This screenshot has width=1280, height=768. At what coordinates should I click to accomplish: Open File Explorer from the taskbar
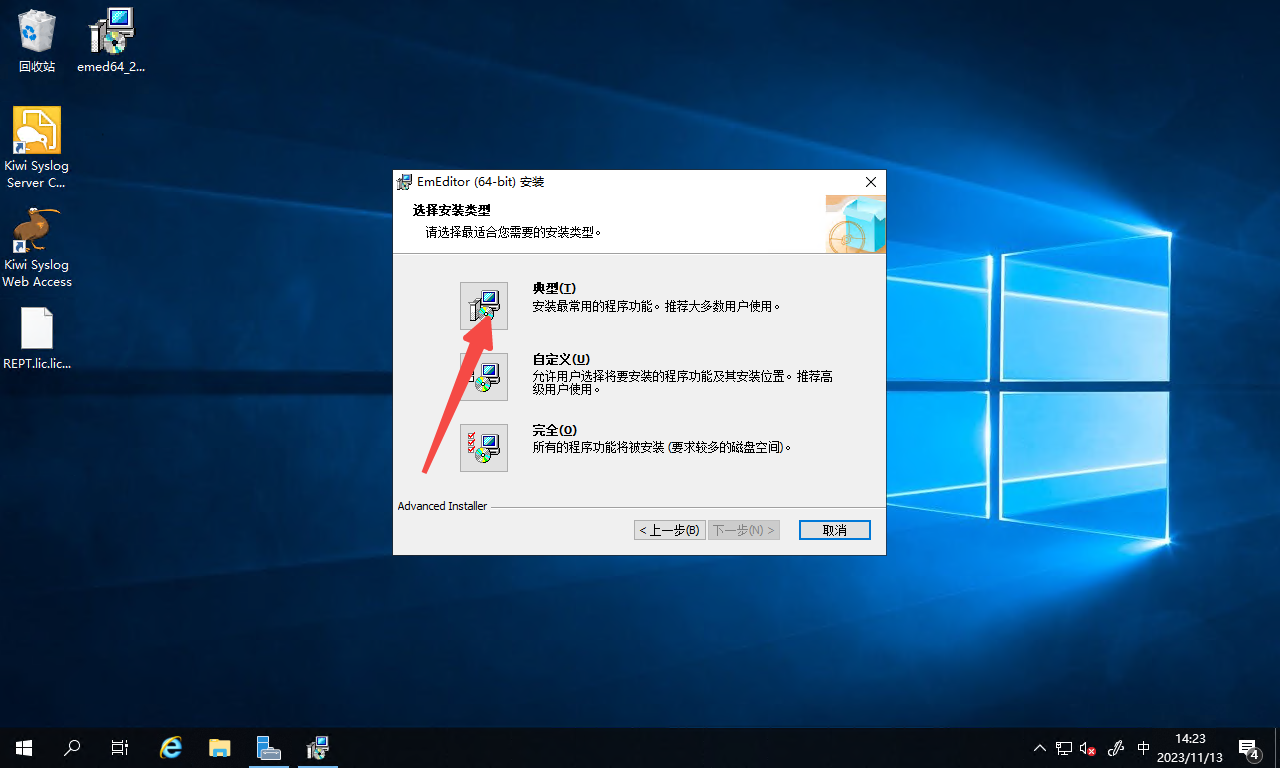click(220, 747)
